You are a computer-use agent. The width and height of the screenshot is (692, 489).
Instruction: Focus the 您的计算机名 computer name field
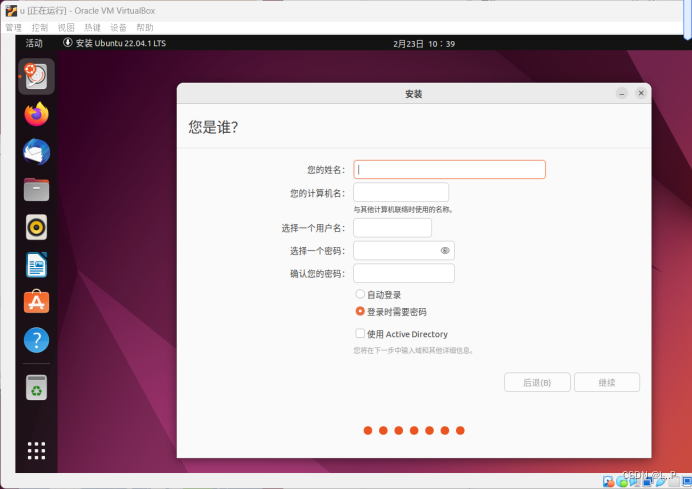click(x=401, y=192)
